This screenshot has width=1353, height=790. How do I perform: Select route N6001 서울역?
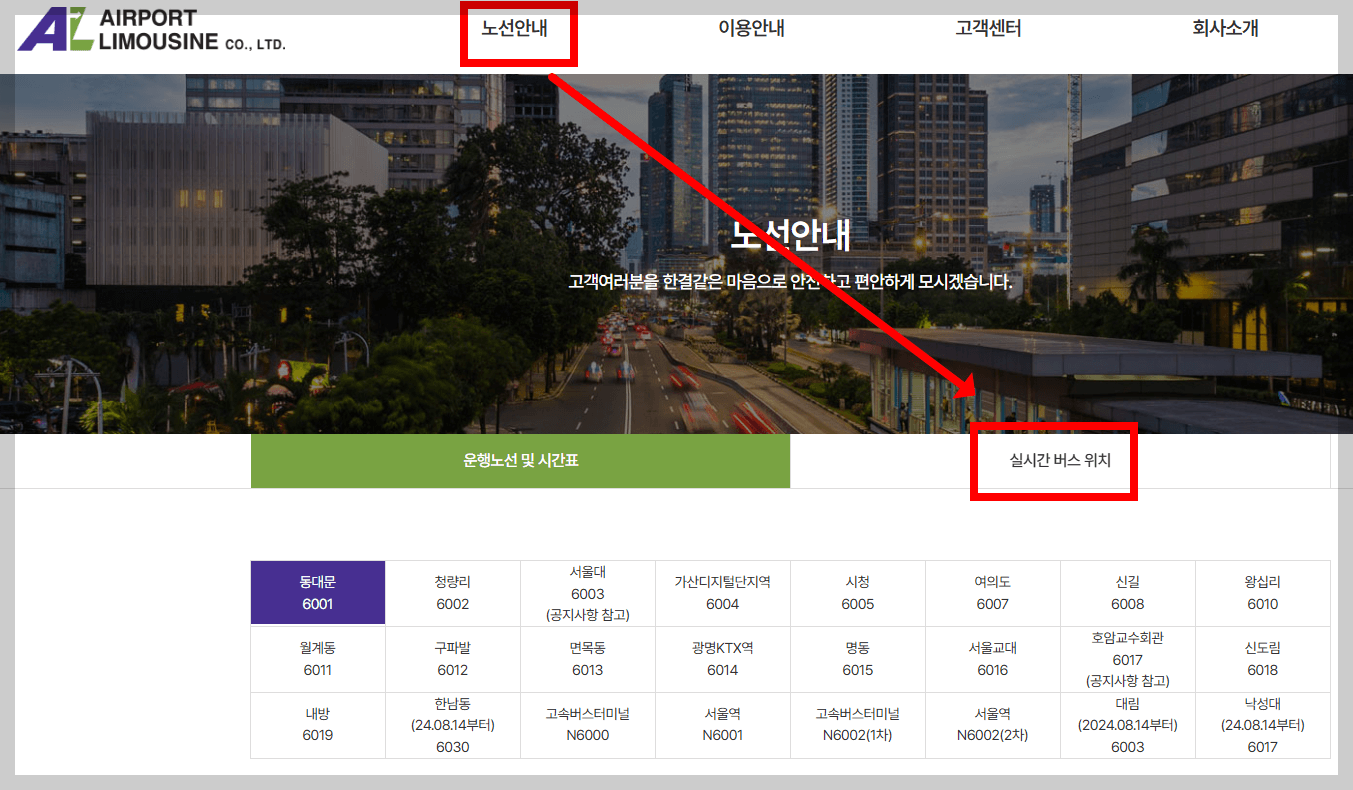pyautogui.click(x=722, y=725)
